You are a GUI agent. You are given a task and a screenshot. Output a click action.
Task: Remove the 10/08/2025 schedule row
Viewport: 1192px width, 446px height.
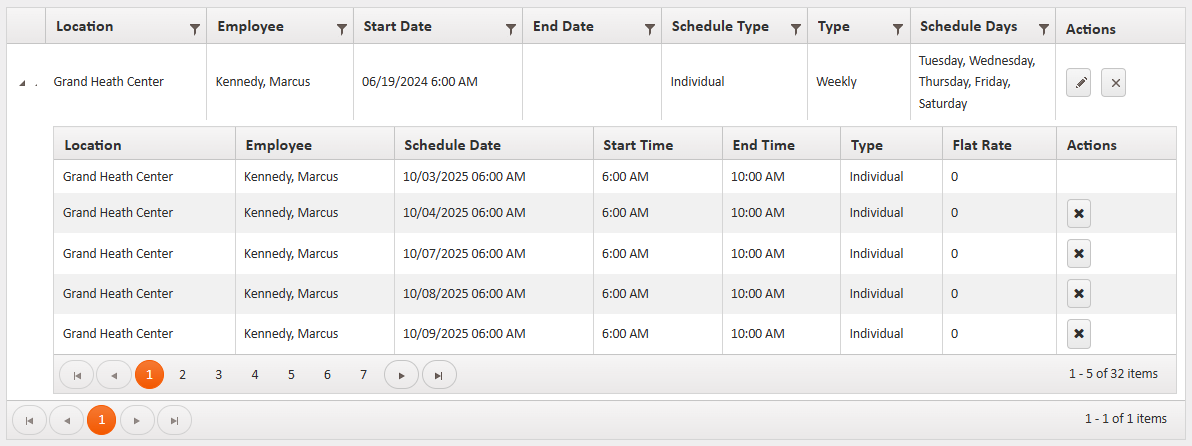[x=1078, y=294]
